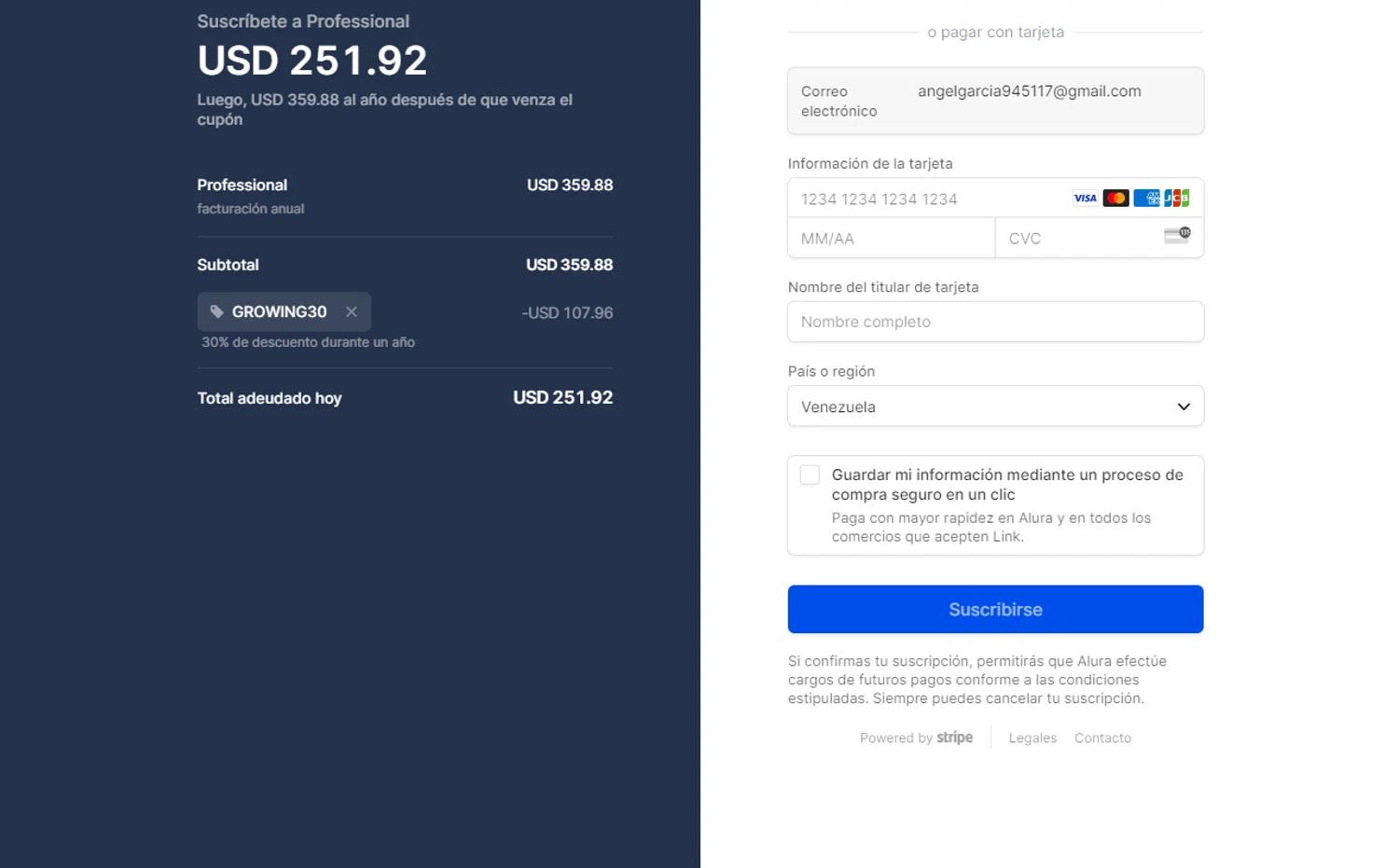Click the large USD 251.92 heading
This screenshot has height=868, width=1399.
(x=312, y=61)
